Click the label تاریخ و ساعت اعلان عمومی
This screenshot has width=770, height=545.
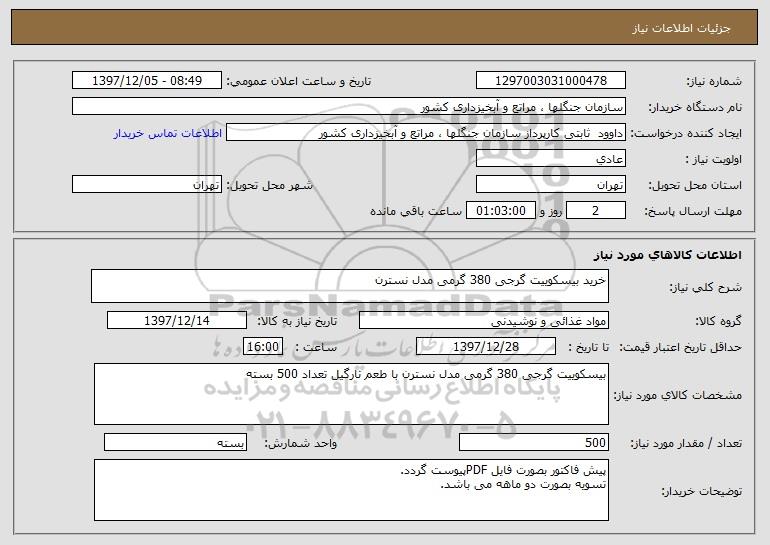pyautogui.click(x=299, y=81)
